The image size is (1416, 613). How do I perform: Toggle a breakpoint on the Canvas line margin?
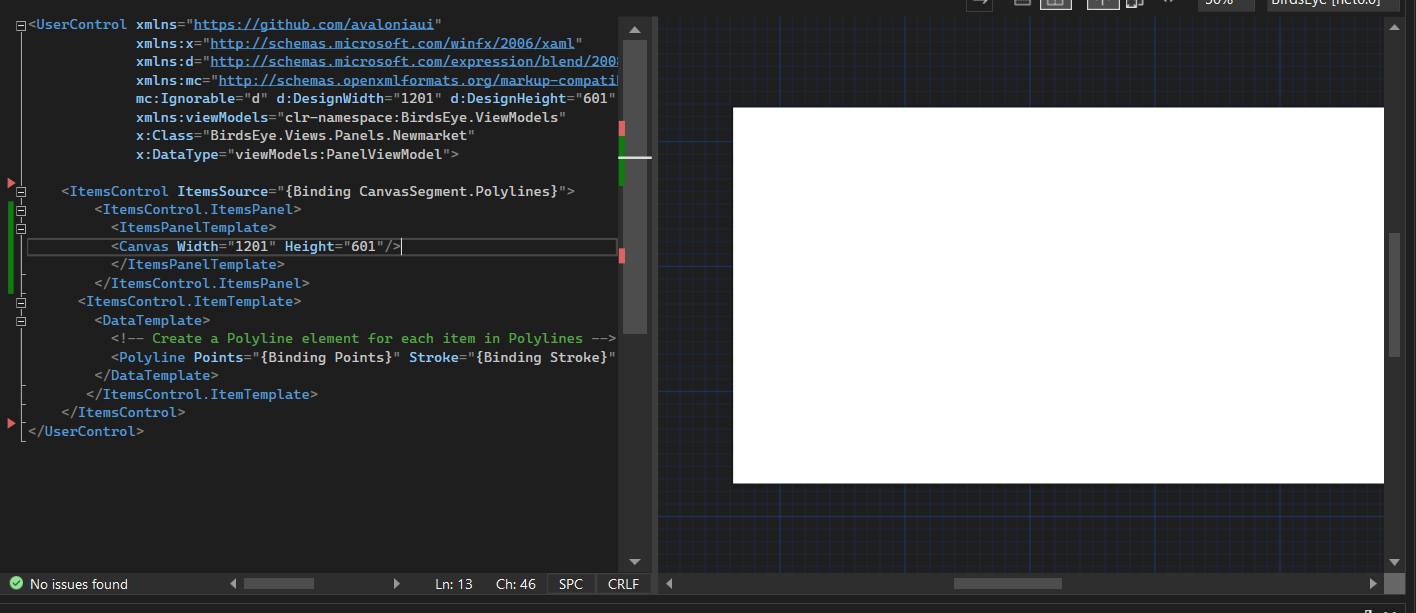[x=8, y=246]
